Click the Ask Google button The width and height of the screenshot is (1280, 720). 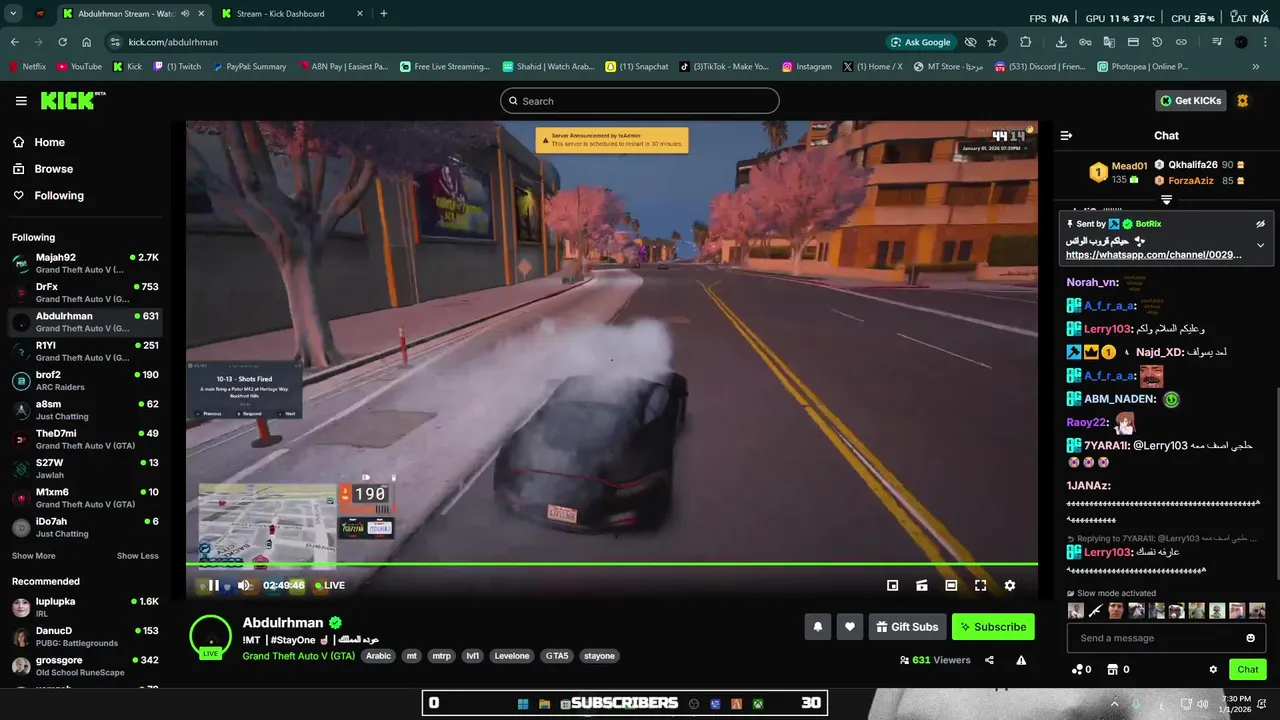click(x=920, y=42)
